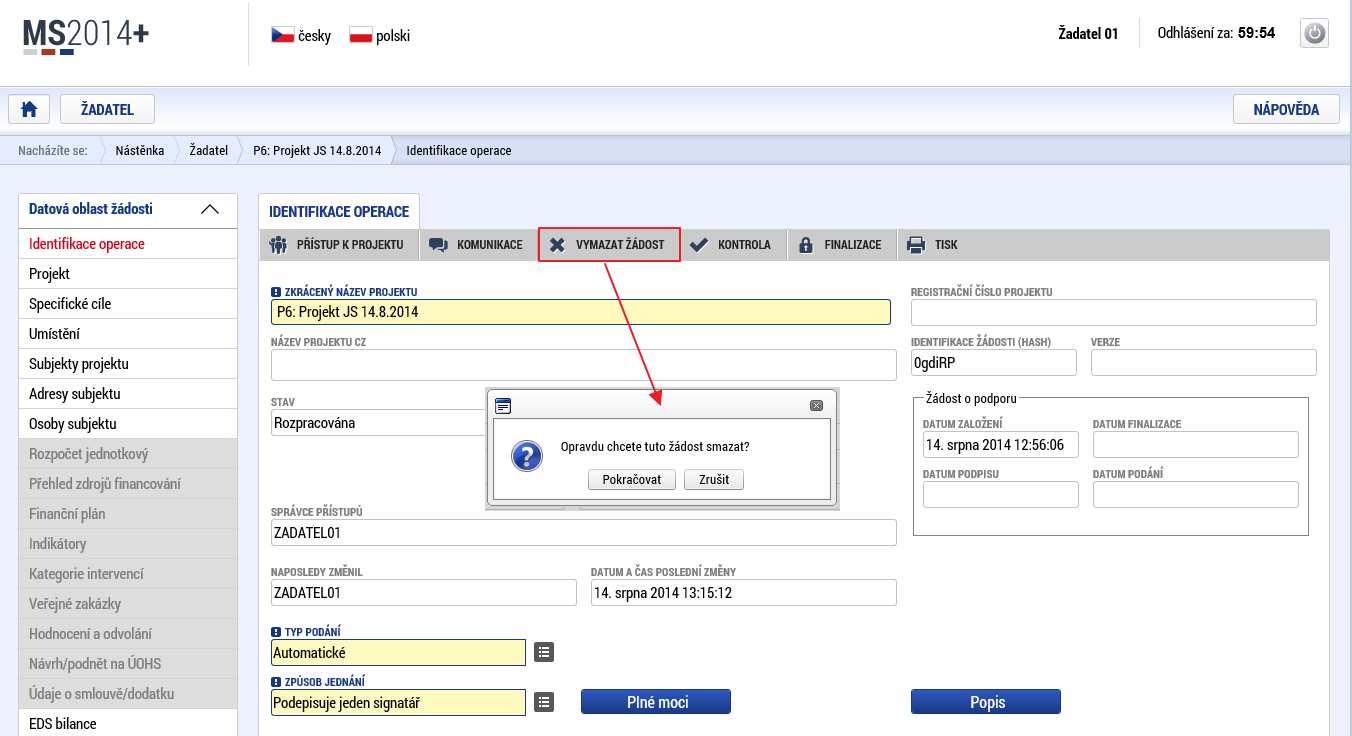Select Identifikace operace in the sidebar

pos(128,244)
